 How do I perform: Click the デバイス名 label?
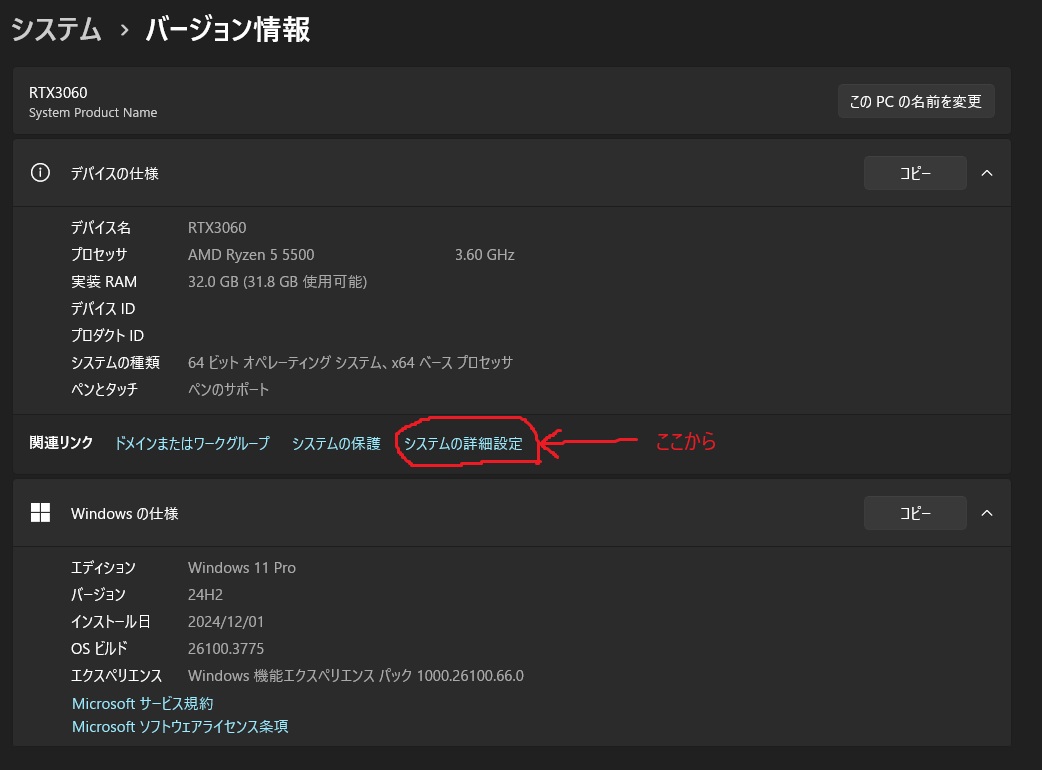[x=101, y=227]
